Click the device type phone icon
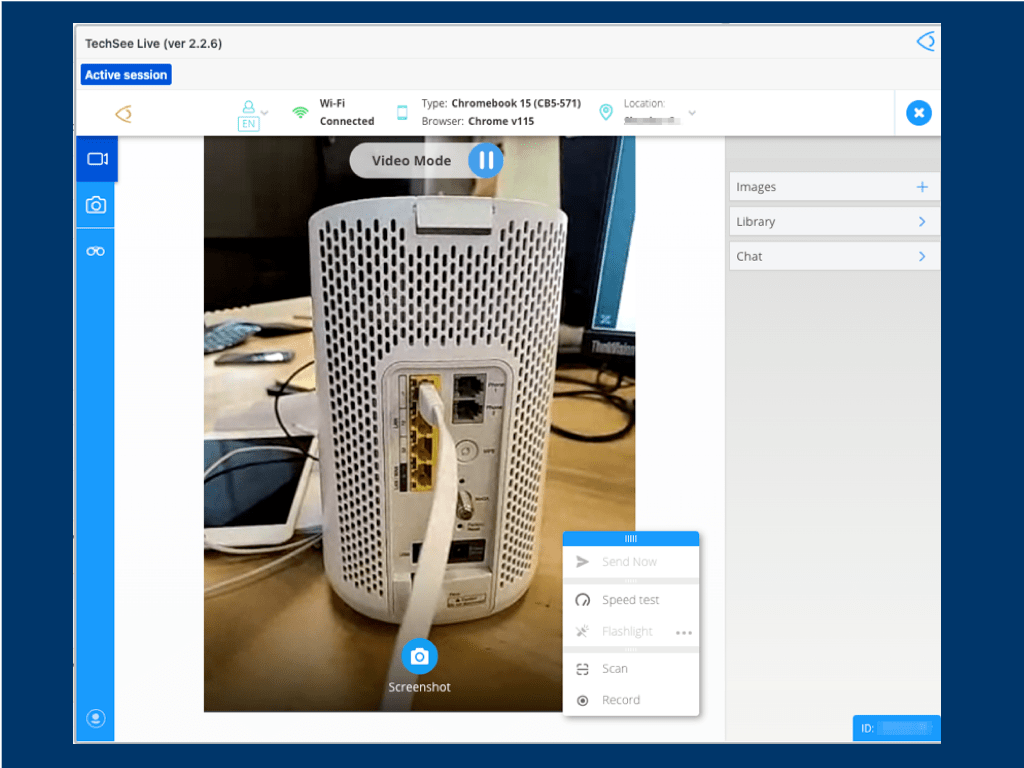The height and width of the screenshot is (768, 1024). (403, 112)
